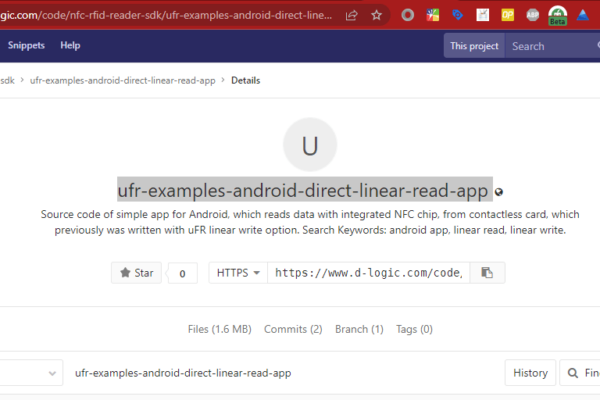The height and width of the screenshot is (400, 600).
Task: Click the project description text
Action: (310, 222)
